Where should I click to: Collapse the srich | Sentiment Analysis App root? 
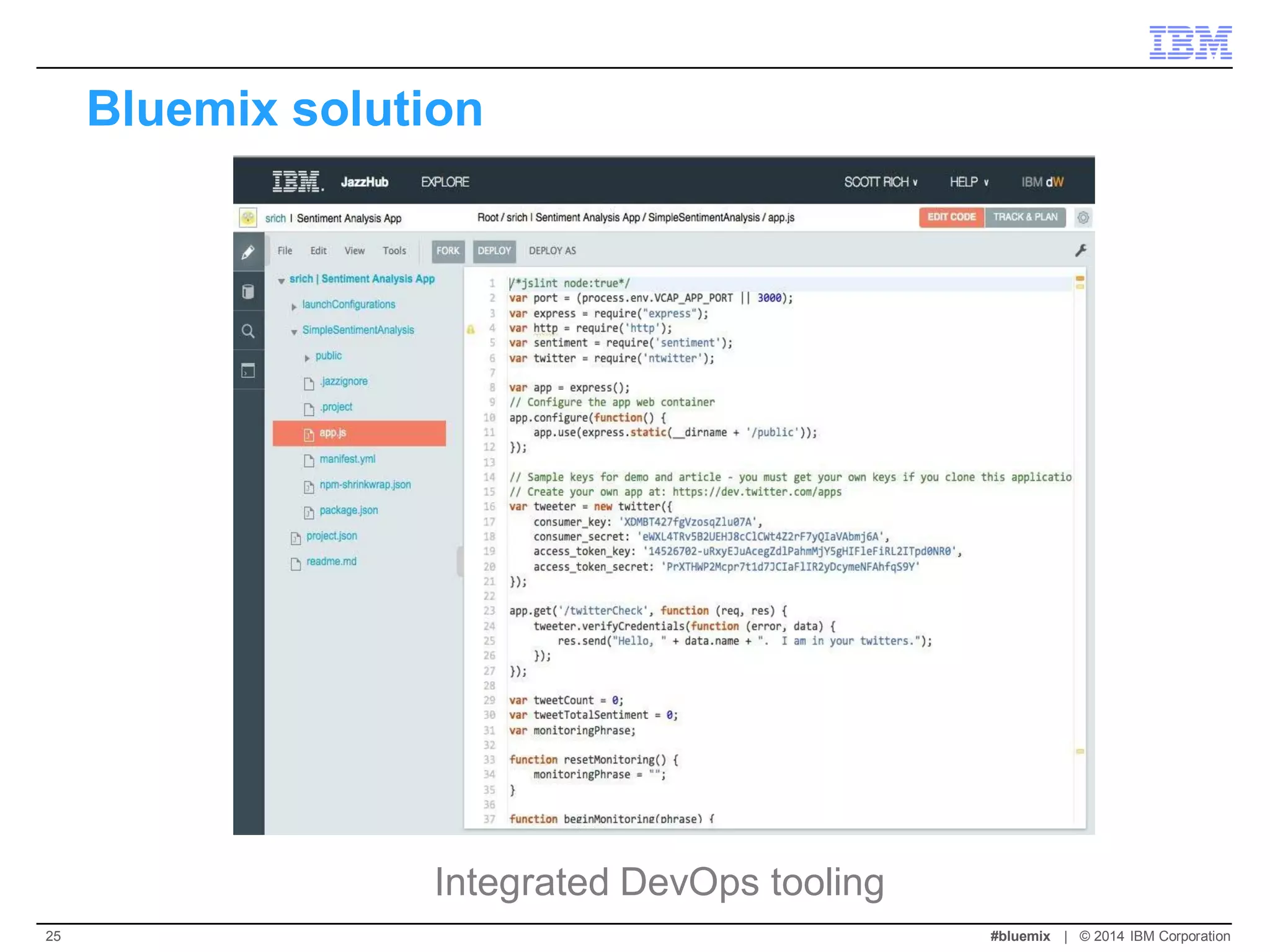pyautogui.click(x=282, y=281)
